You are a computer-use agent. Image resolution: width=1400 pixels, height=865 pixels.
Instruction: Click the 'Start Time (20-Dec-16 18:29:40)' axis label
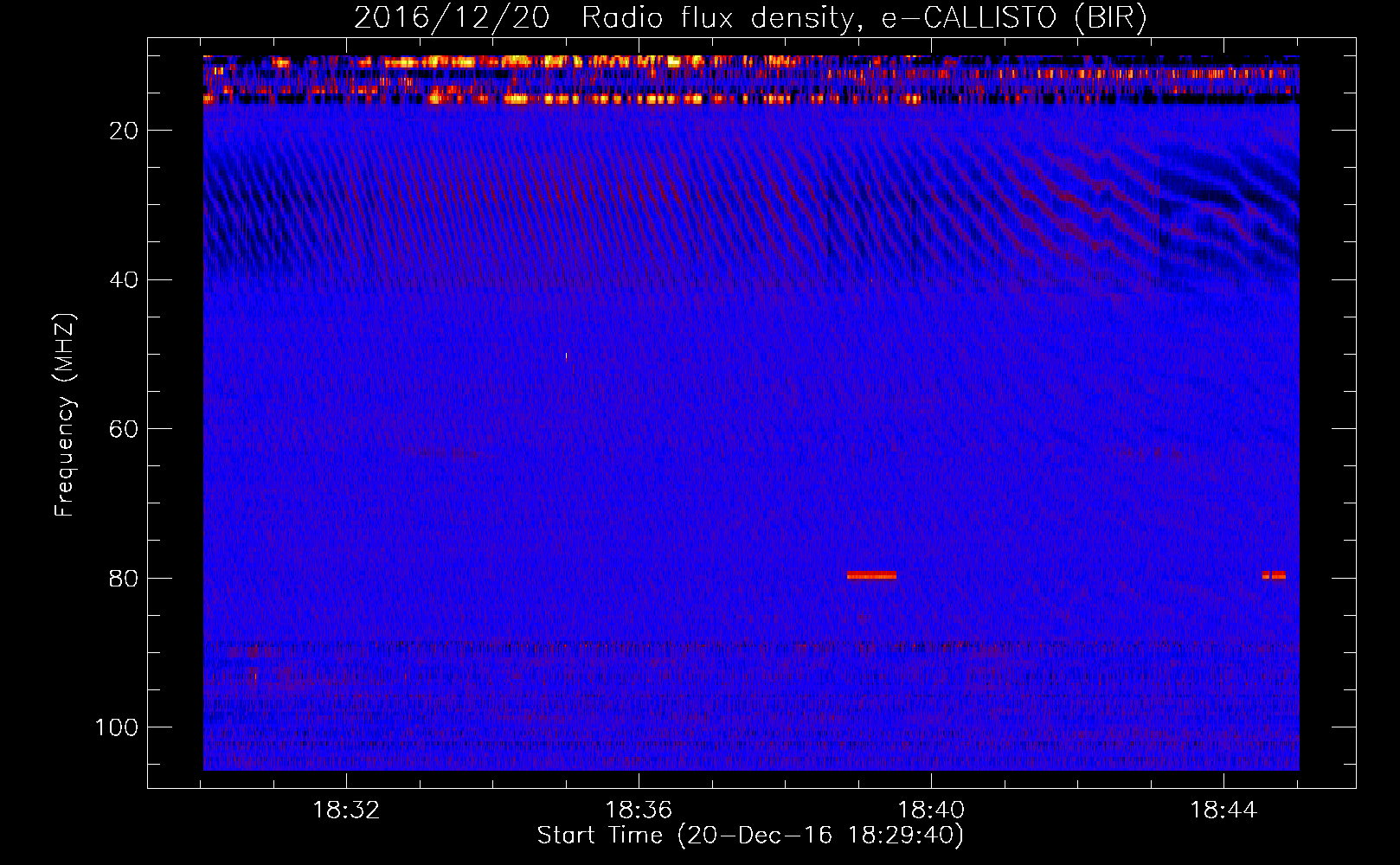[750, 836]
